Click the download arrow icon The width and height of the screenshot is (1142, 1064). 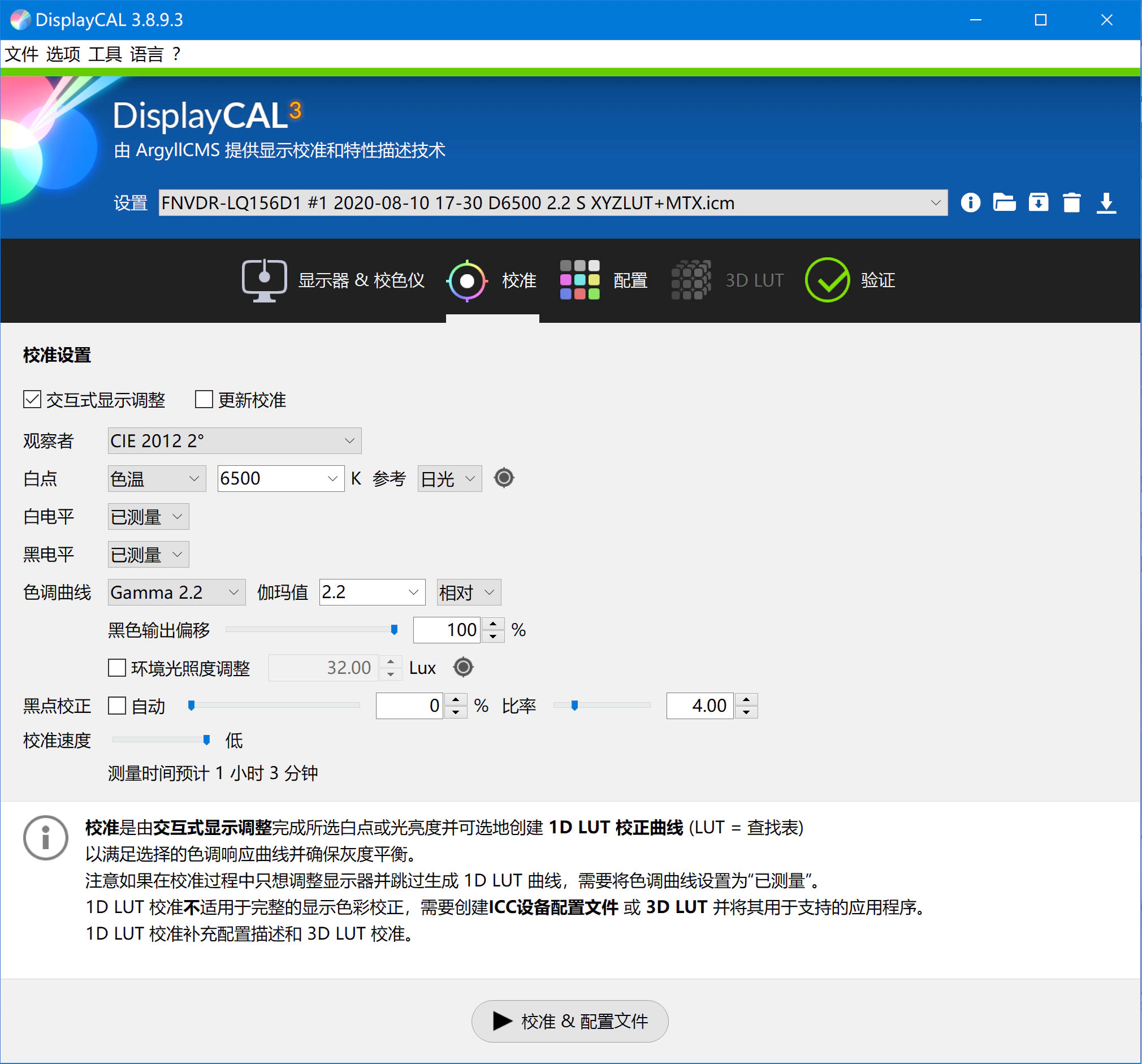point(1106,203)
